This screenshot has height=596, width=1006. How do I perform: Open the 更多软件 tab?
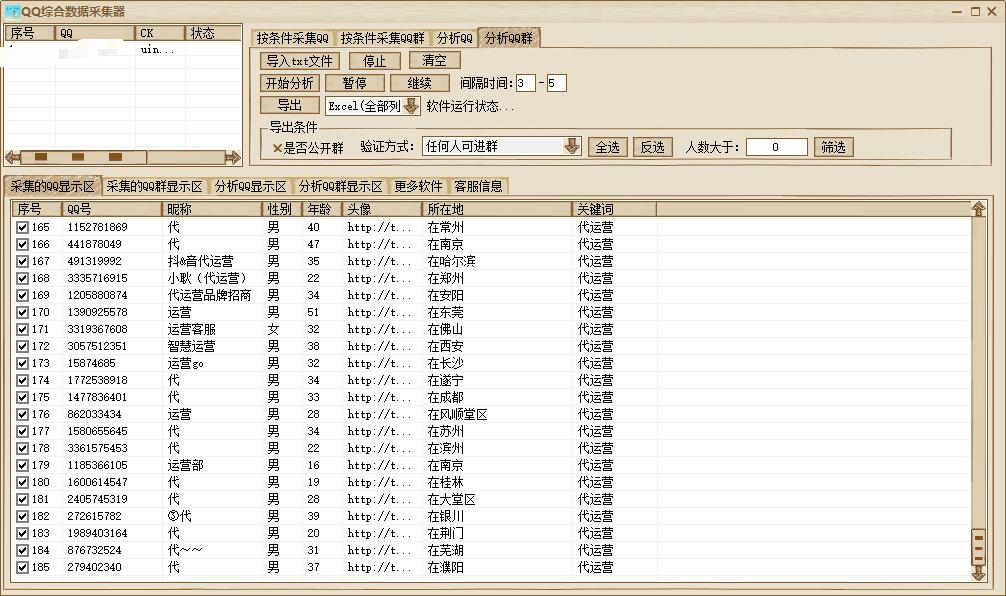tap(418, 187)
